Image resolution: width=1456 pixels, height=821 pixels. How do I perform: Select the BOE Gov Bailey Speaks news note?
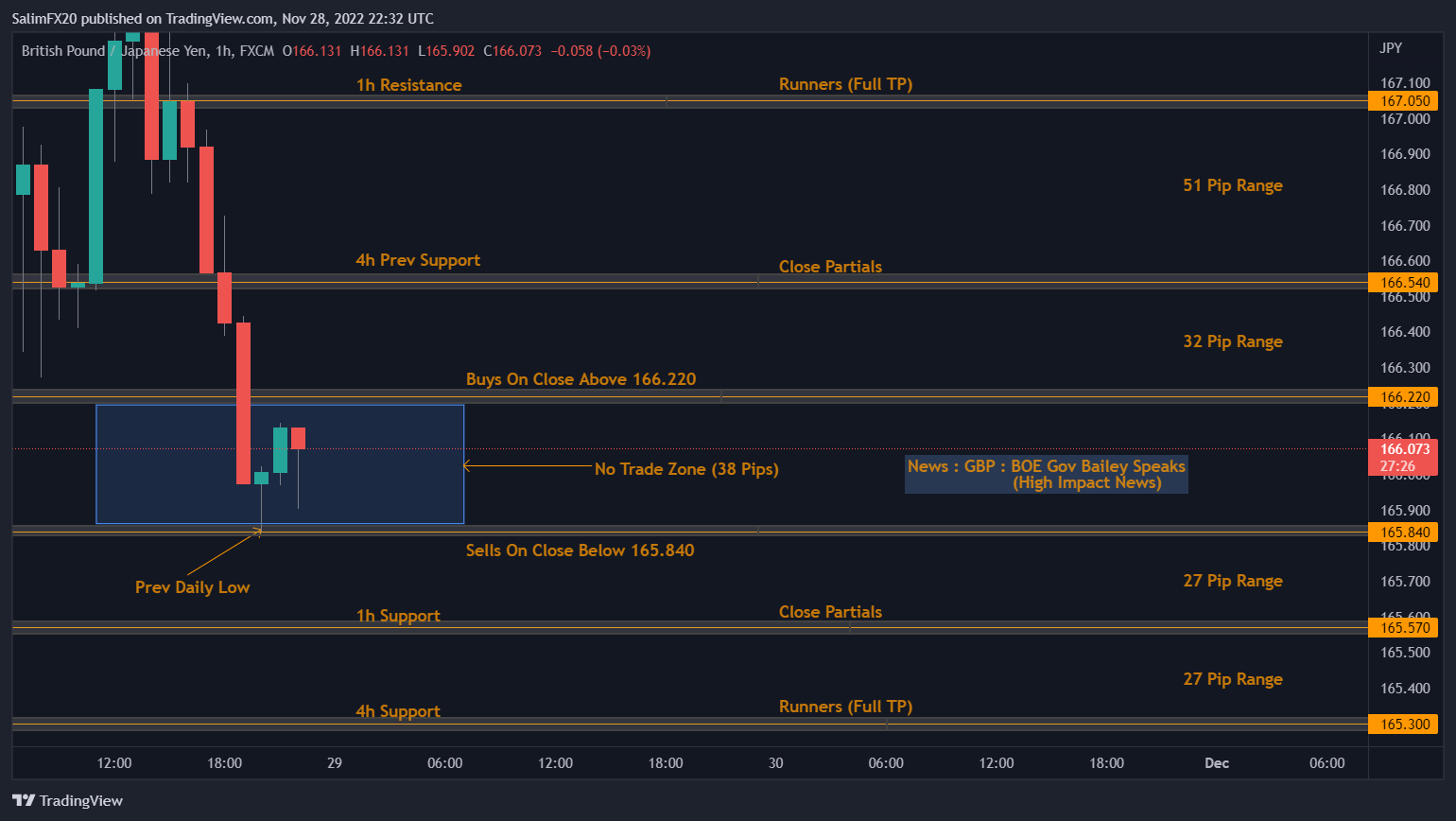coord(1046,475)
